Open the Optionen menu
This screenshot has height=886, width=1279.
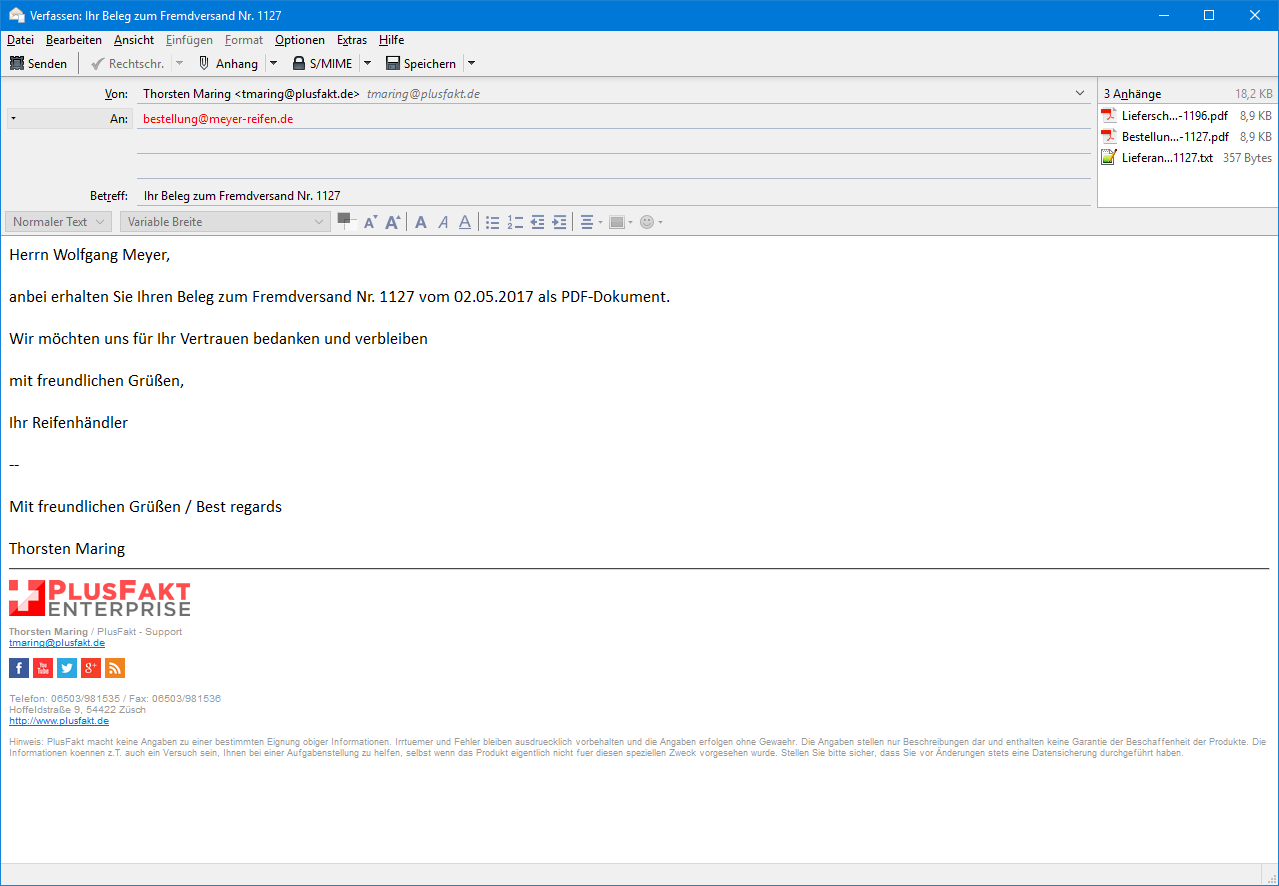pos(300,40)
